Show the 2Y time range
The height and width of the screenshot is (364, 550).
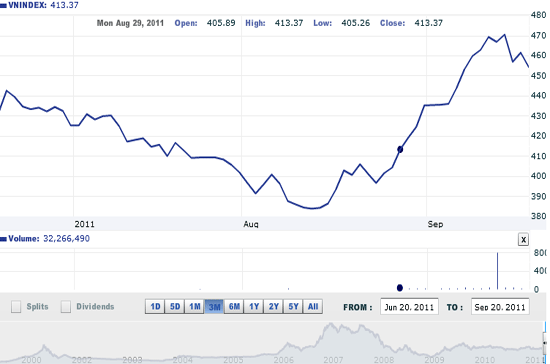tap(273, 306)
